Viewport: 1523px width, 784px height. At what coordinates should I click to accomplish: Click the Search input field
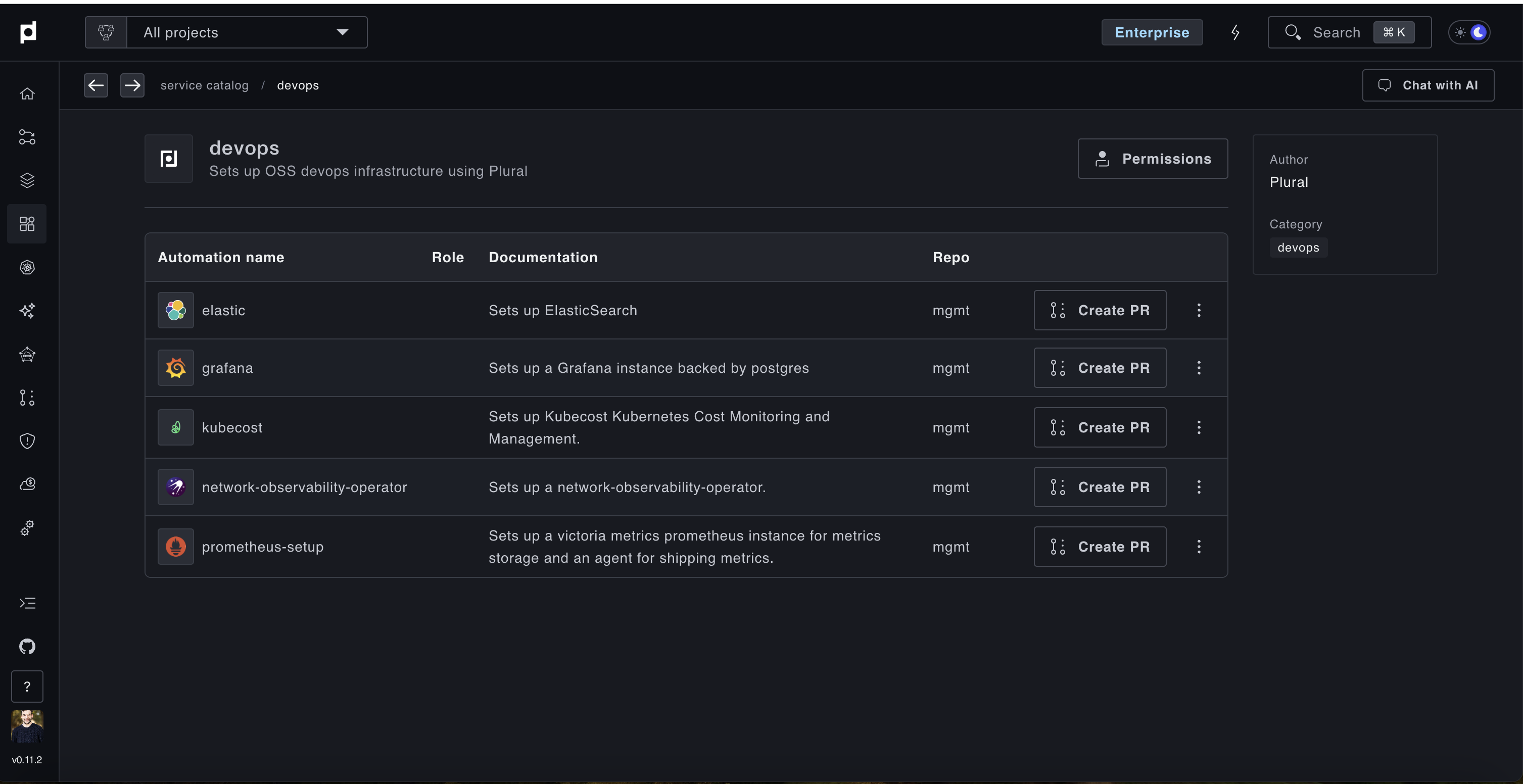click(x=1336, y=32)
